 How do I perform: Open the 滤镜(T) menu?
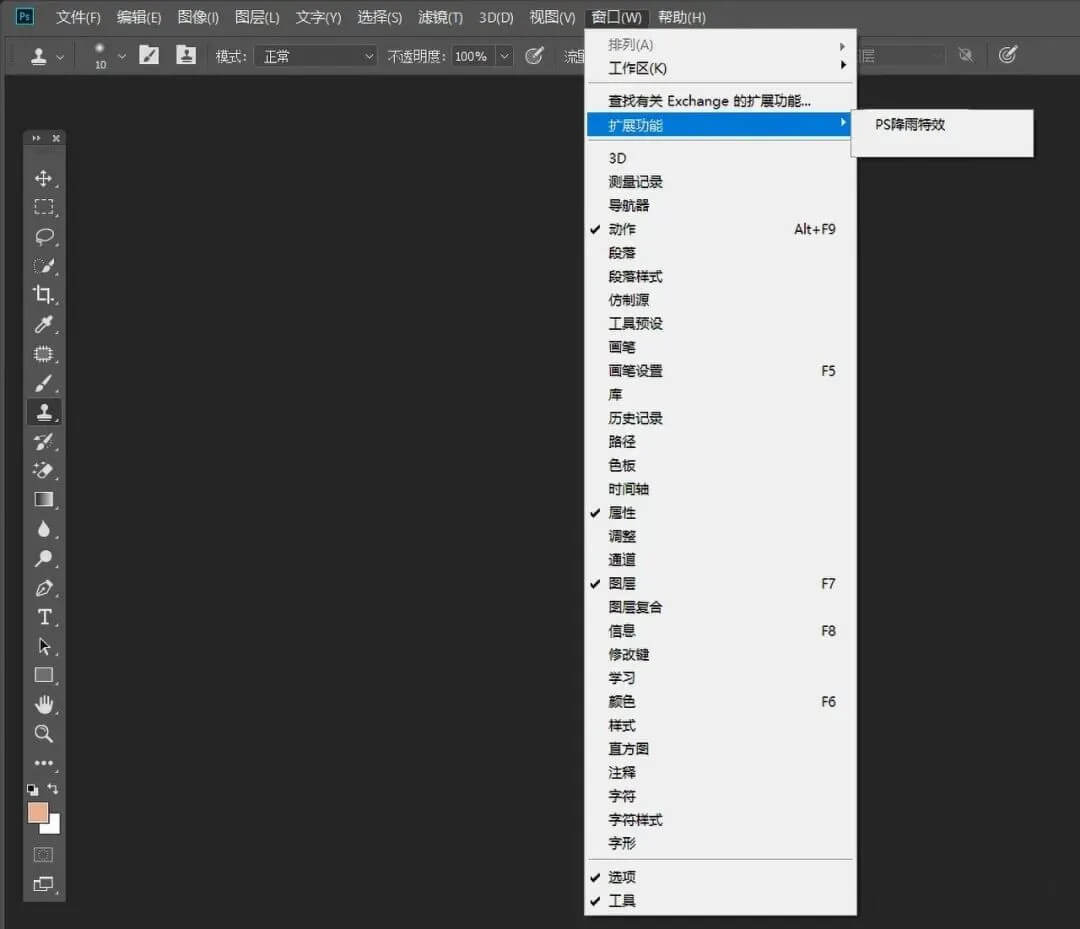pyautogui.click(x=440, y=17)
